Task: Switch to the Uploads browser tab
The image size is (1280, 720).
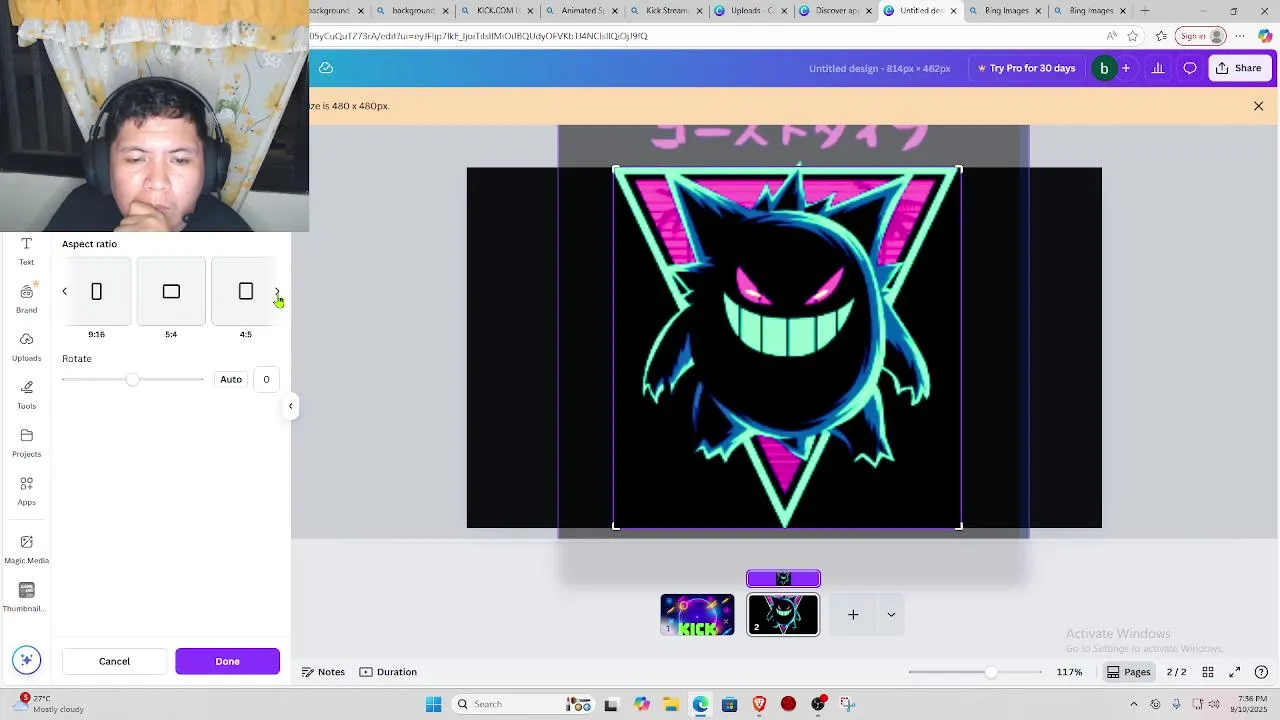Action: (751, 11)
